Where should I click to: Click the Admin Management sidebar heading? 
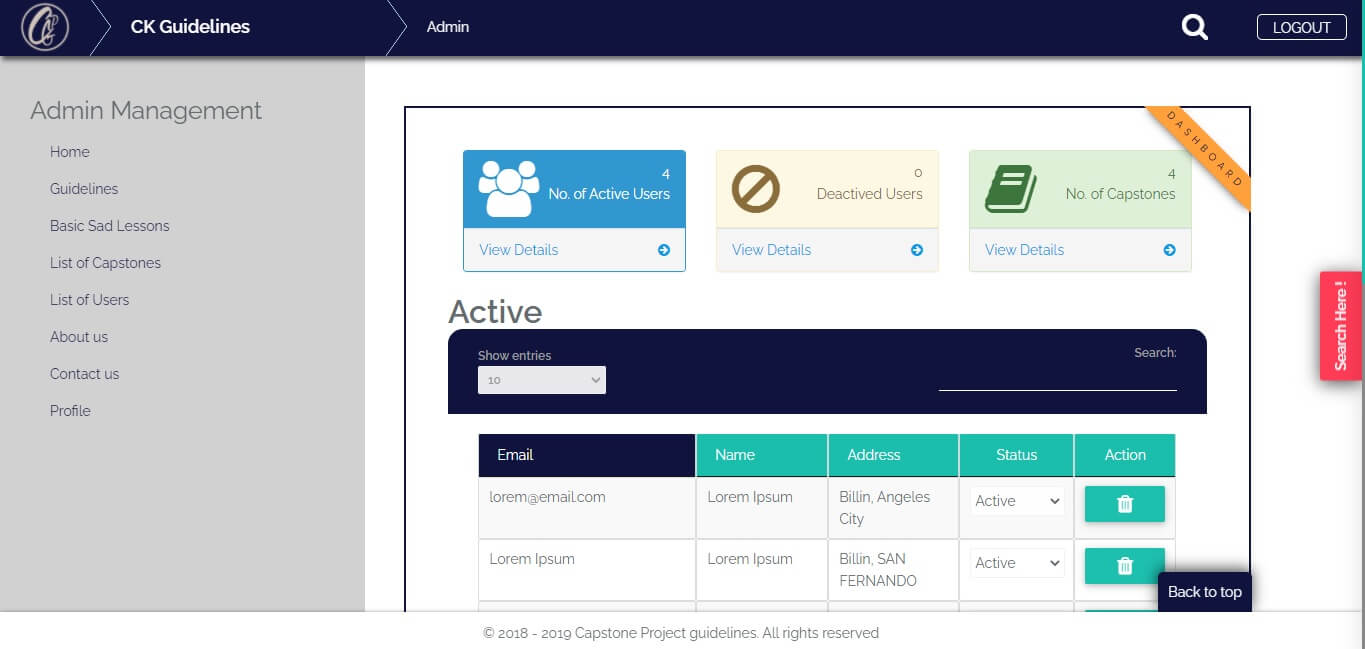tap(146, 111)
